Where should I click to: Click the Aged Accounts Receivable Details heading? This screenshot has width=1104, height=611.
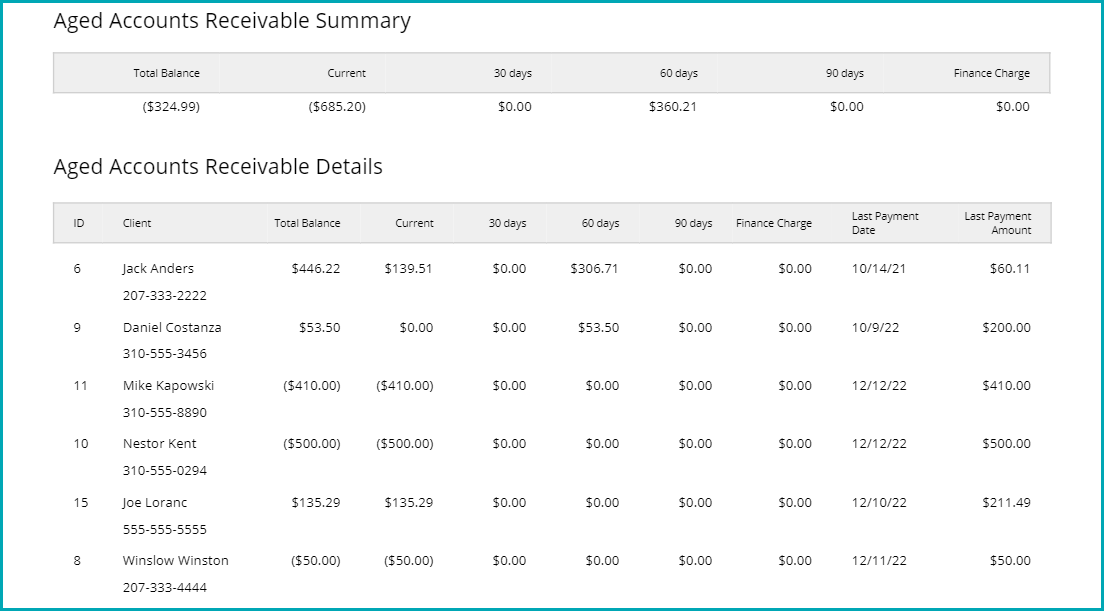[218, 167]
